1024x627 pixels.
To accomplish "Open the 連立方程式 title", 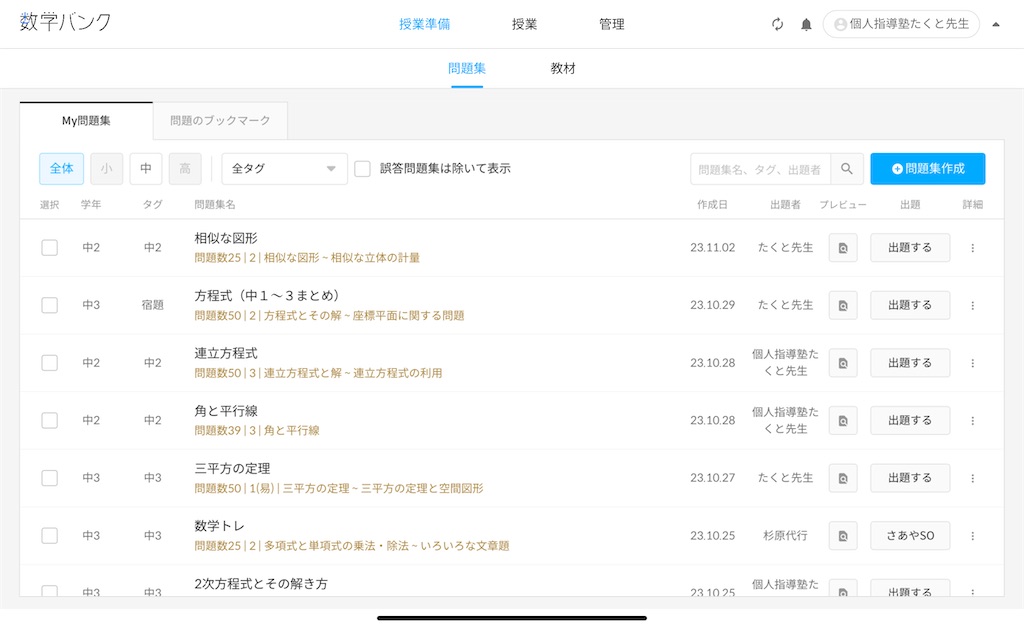I will click(x=226, y=353).
